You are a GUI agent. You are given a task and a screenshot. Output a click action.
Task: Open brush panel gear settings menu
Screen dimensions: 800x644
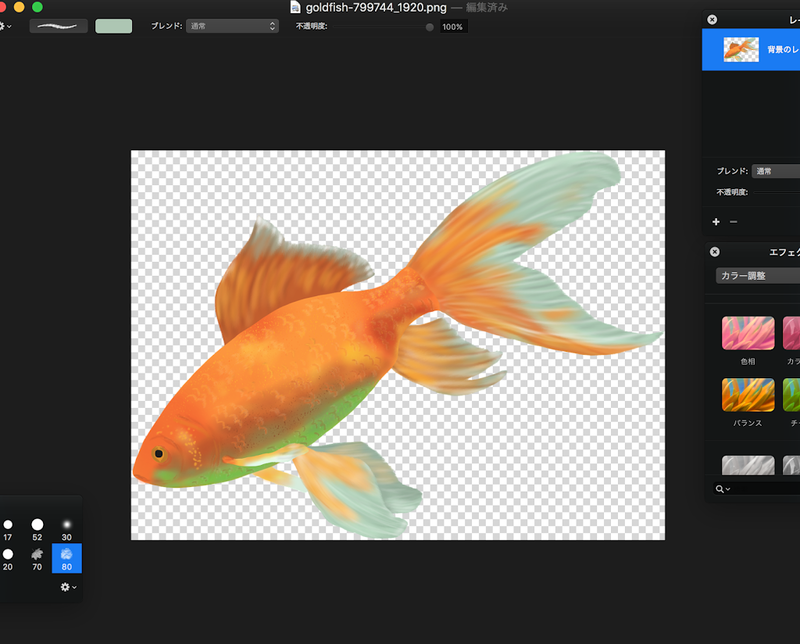coord(68,587)
